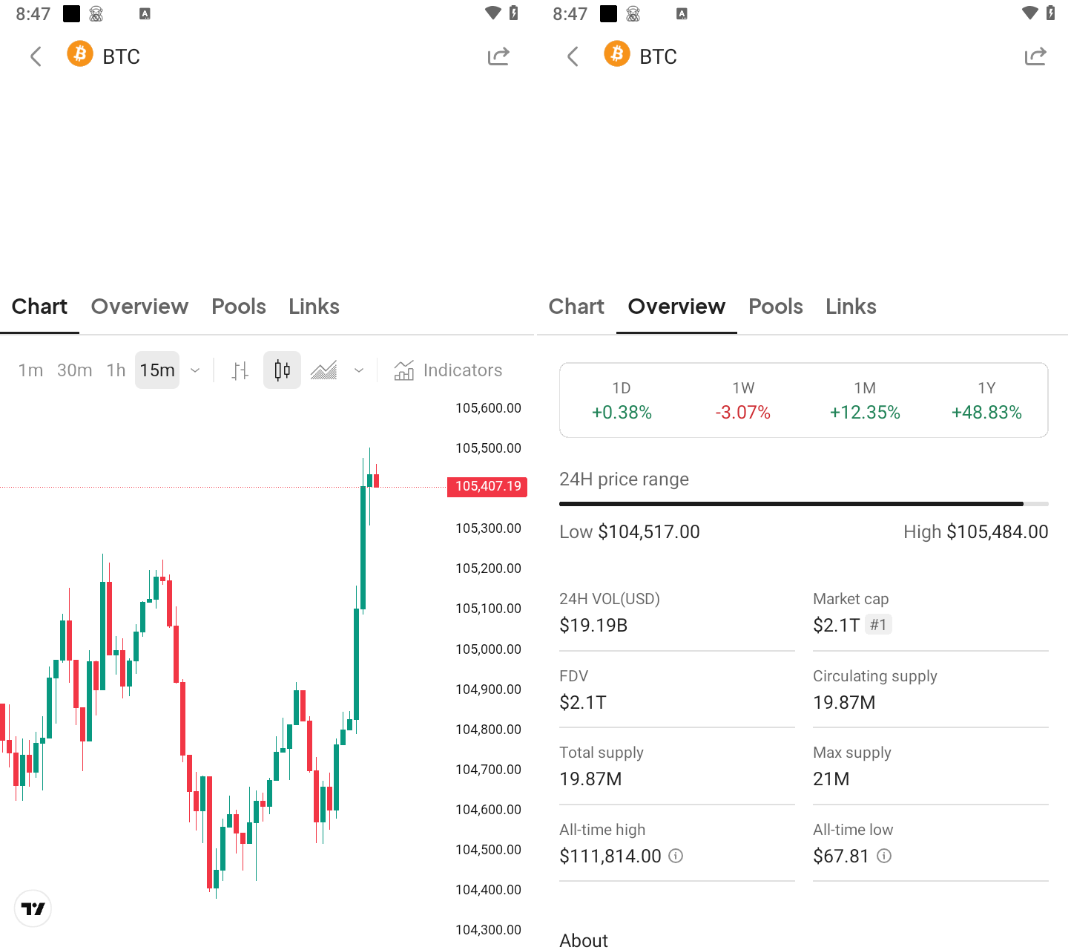Tap the 1M +12.35% change
The width and height of the screenshot is (1068, 950).
(865, 400)
